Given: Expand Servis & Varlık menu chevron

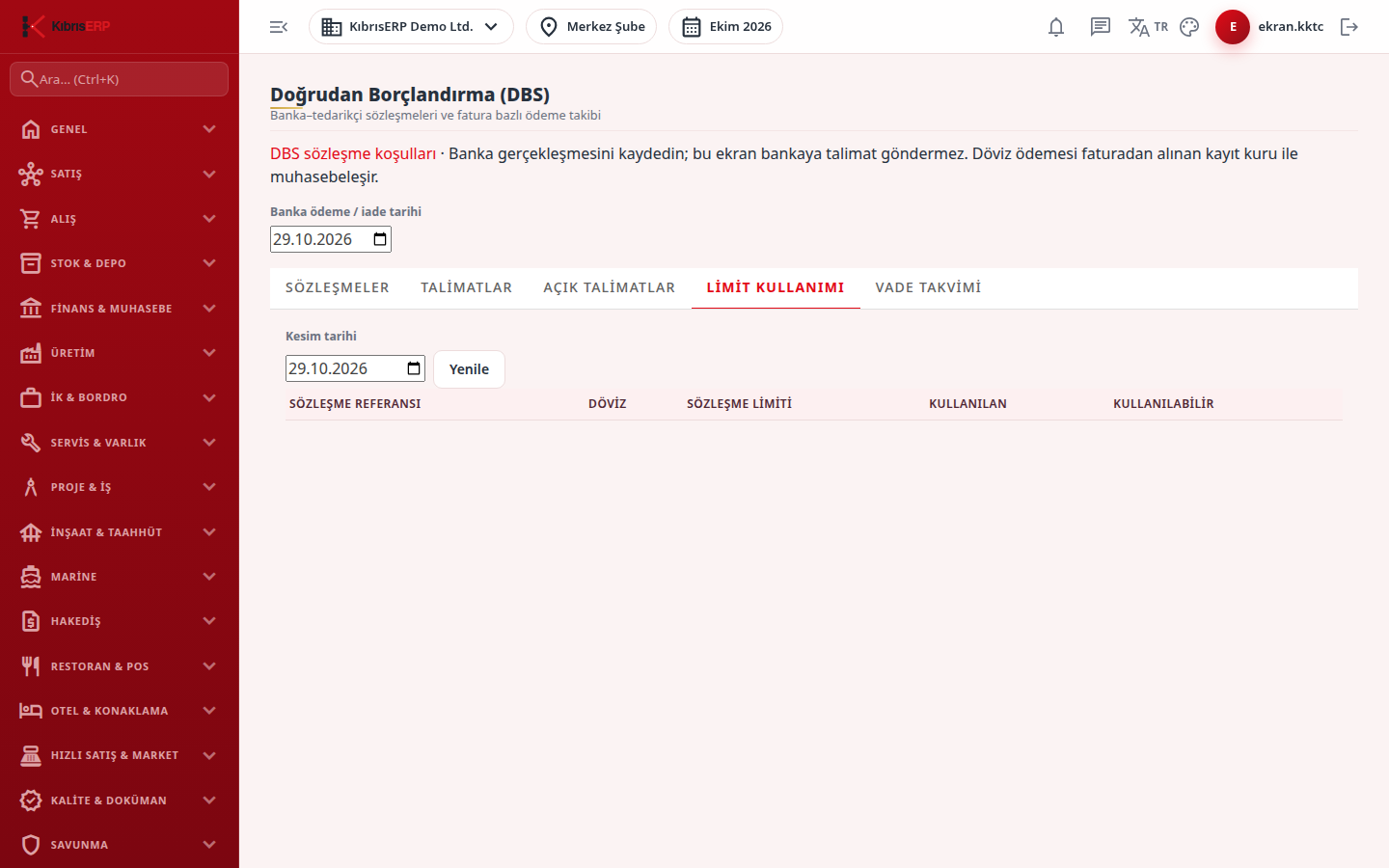Looking at the screenshot, I should coord(209,443).
